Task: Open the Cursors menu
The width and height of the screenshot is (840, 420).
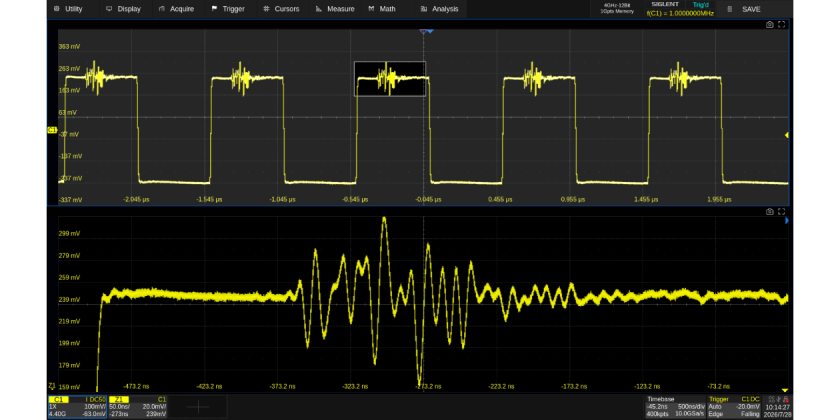Action: coord(282,9)
